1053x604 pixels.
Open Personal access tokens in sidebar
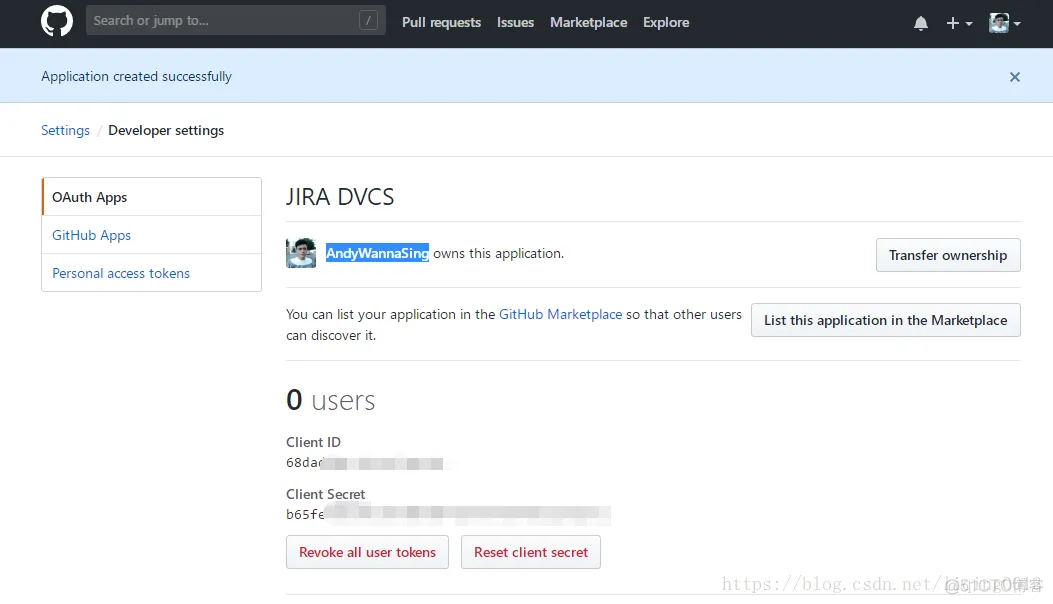coord(152,273)
